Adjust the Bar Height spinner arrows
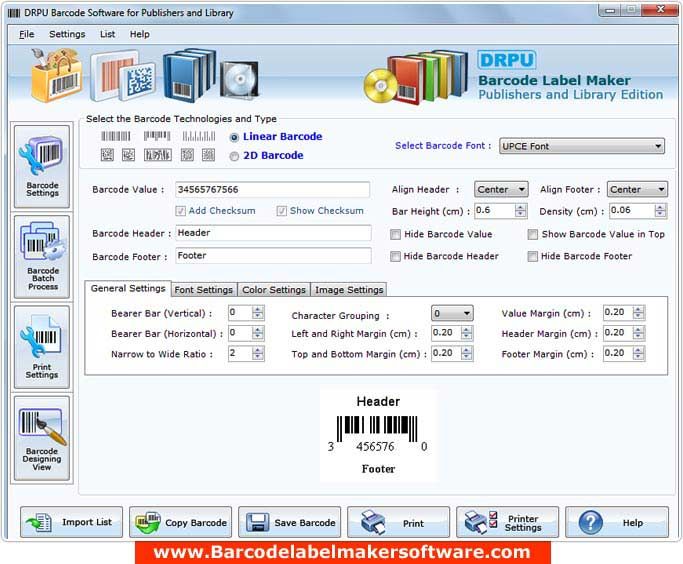The height and width of the screenshot is (564, 683). point(520,211)
